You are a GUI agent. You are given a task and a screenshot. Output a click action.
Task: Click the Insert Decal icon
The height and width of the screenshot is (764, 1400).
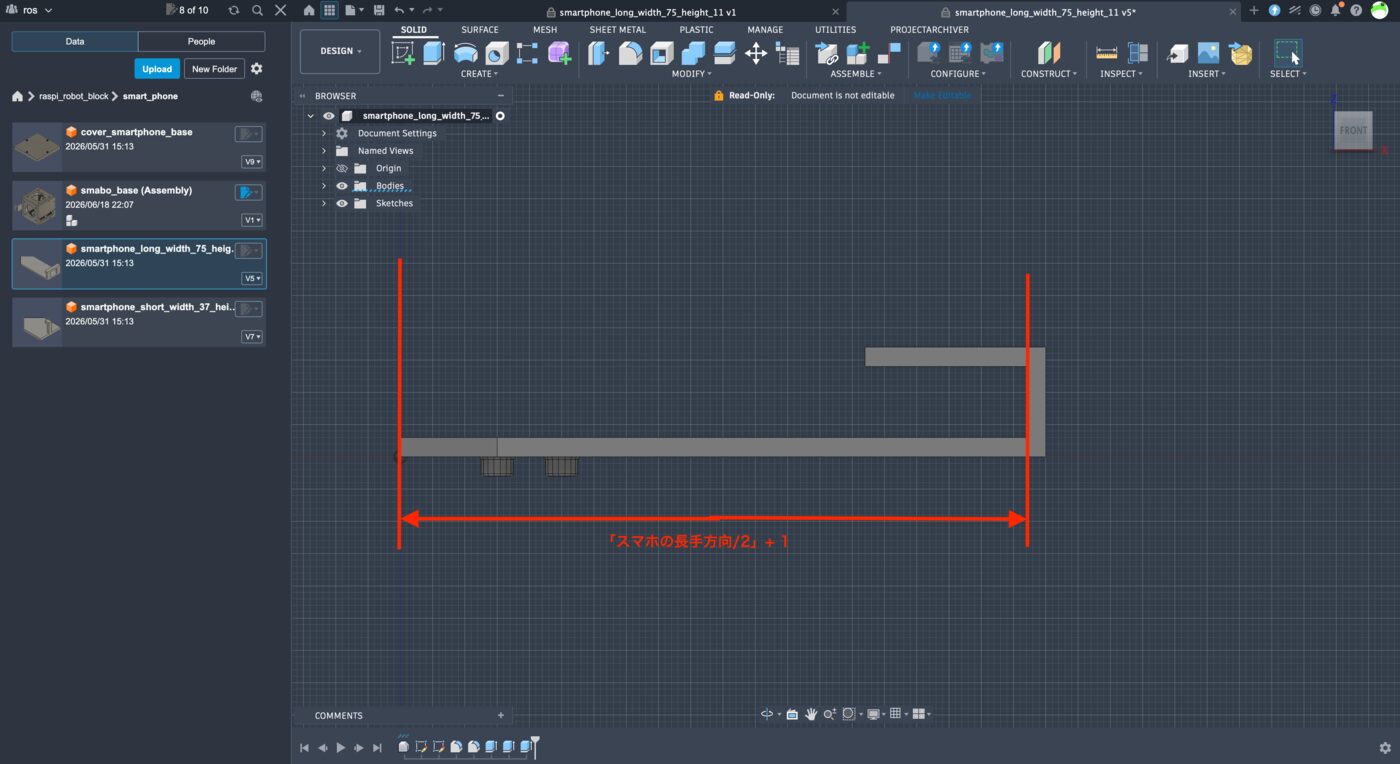point(1209,53)
